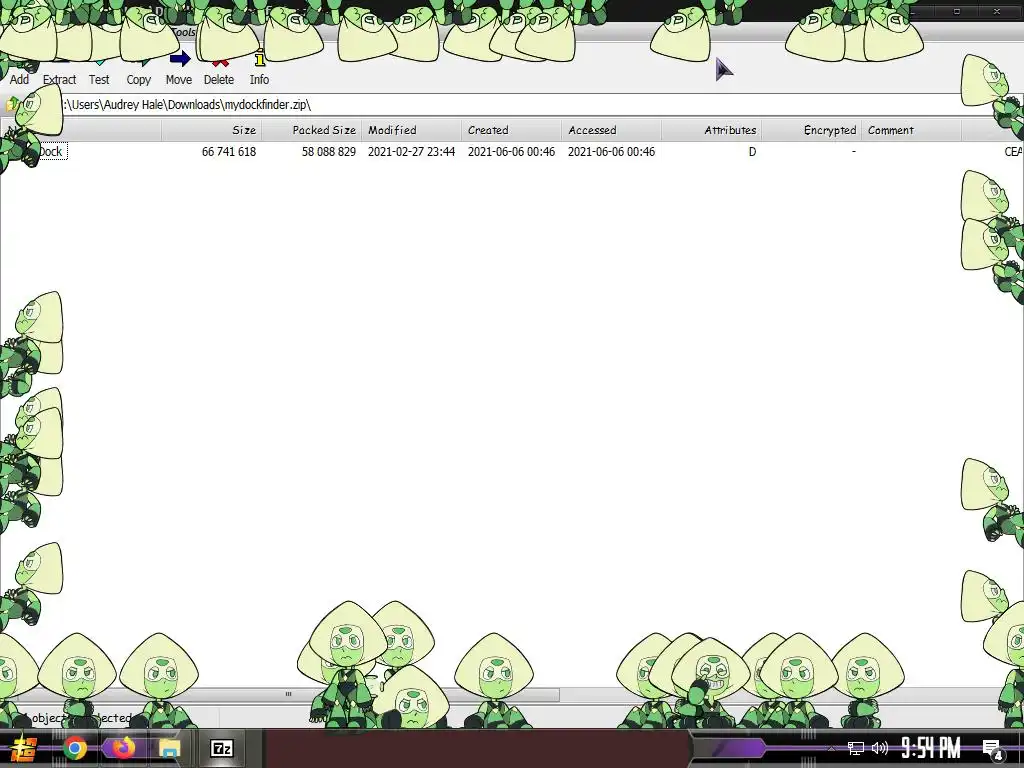1024x768 pixels.
Task: Click the horizontal scrollbar thumb
Action: coord(287,694)
